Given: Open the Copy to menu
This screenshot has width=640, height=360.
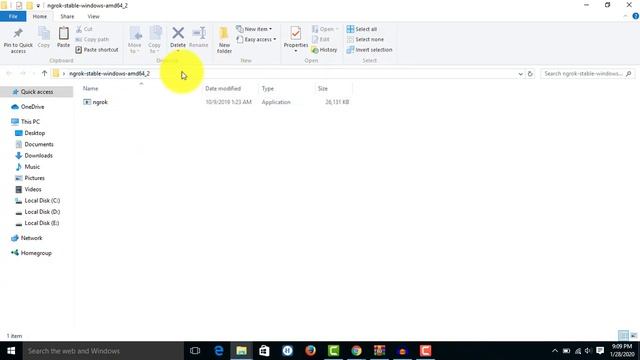Looking at the screenshot, I should pyautogui.click(x=155, y=40).
